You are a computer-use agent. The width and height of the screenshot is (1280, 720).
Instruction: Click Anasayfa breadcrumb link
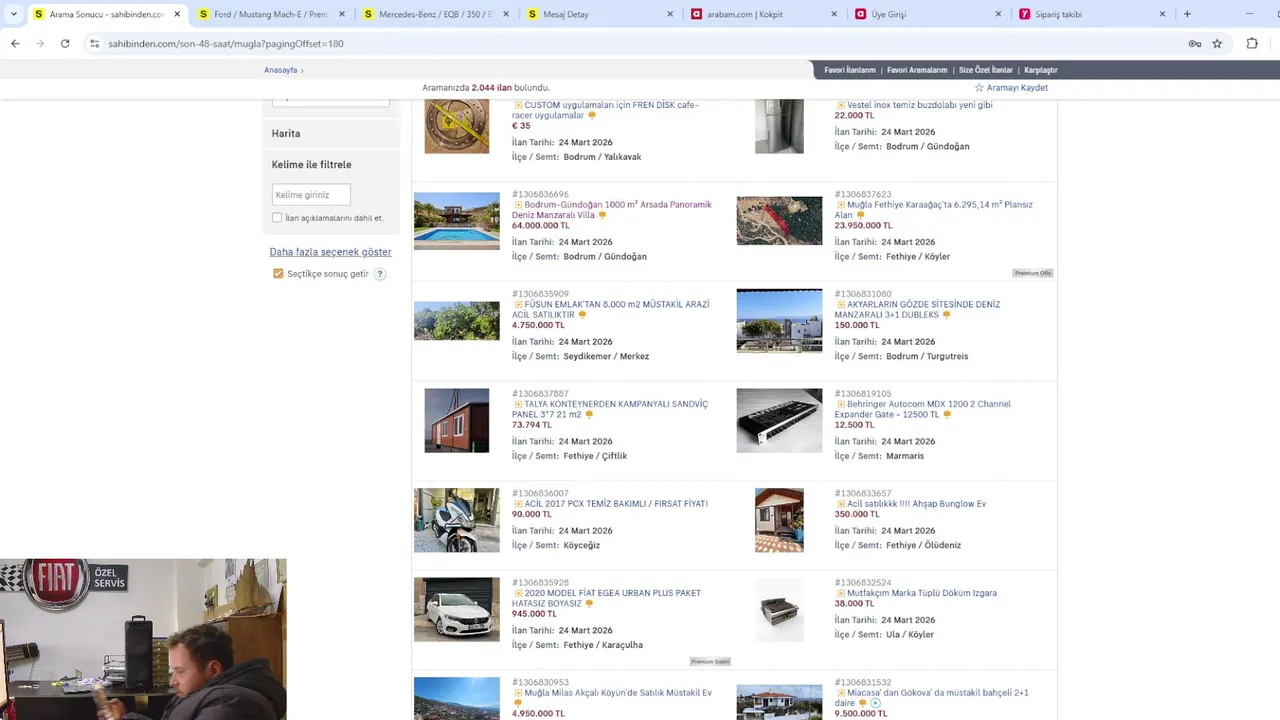[x=281, y=70]
